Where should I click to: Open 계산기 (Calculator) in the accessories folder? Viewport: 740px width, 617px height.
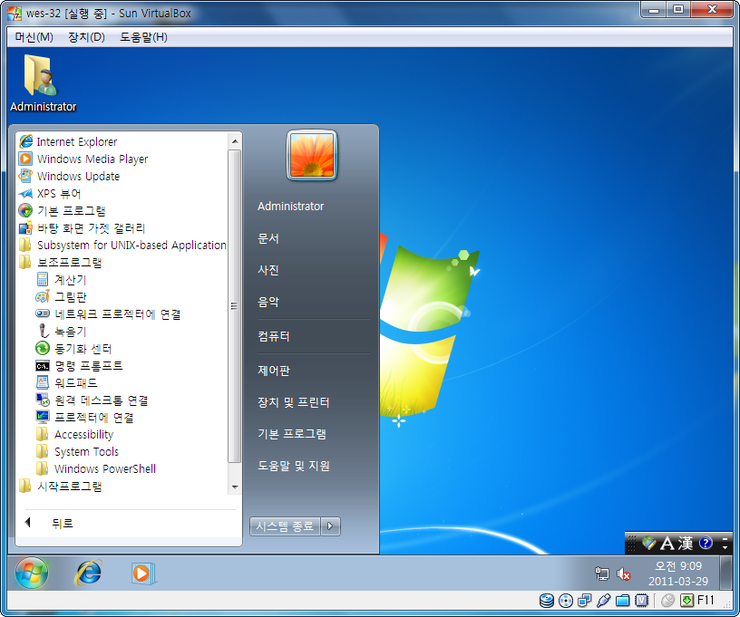[70, 280]
